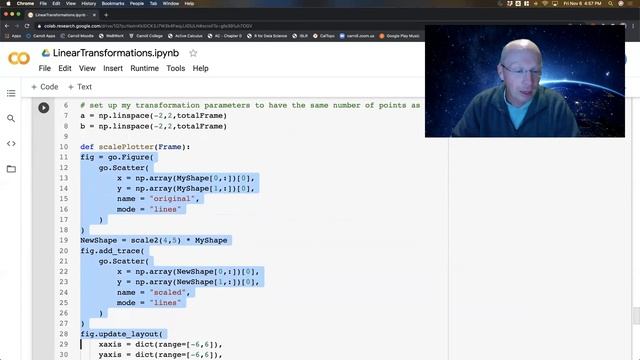
Task: Click the notebook title LinearTransformations.ipynb
Action: click(x=116, y=53)
